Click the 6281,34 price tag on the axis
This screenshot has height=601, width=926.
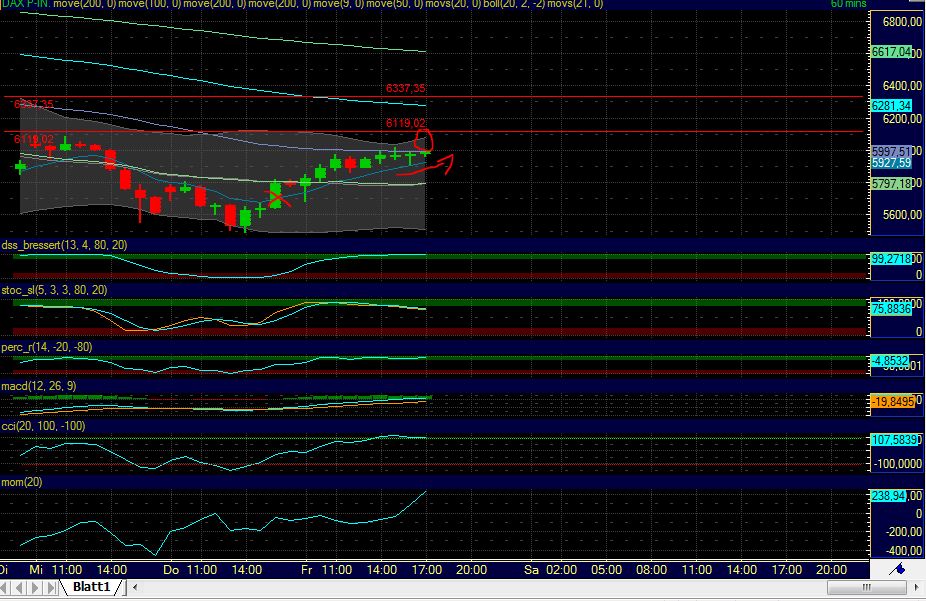point(891,106)
